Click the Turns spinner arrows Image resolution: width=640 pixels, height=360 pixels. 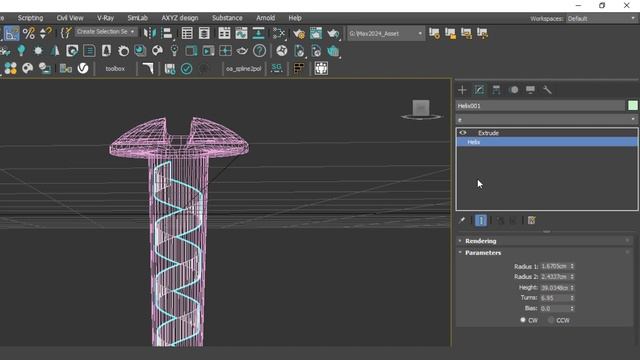[x=572, y=298]
